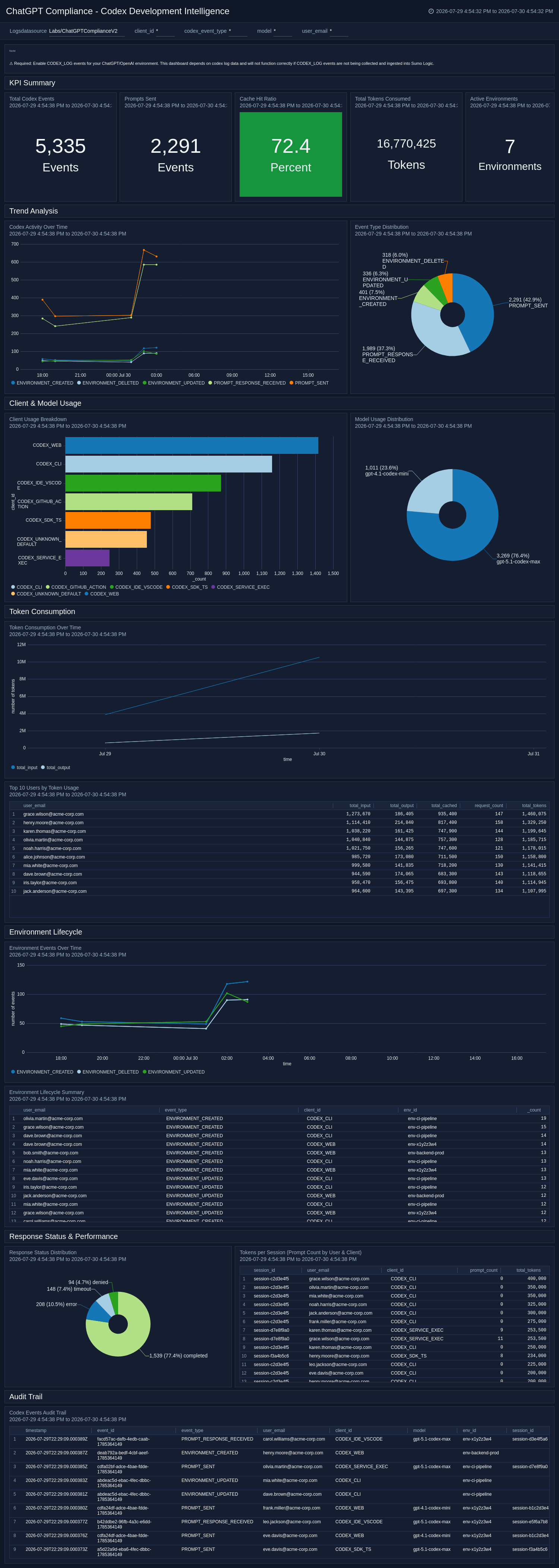
Task: Toggle ENVIRONMENT_UPDATED series in Codex Activity legend
Action: [174, 383]
